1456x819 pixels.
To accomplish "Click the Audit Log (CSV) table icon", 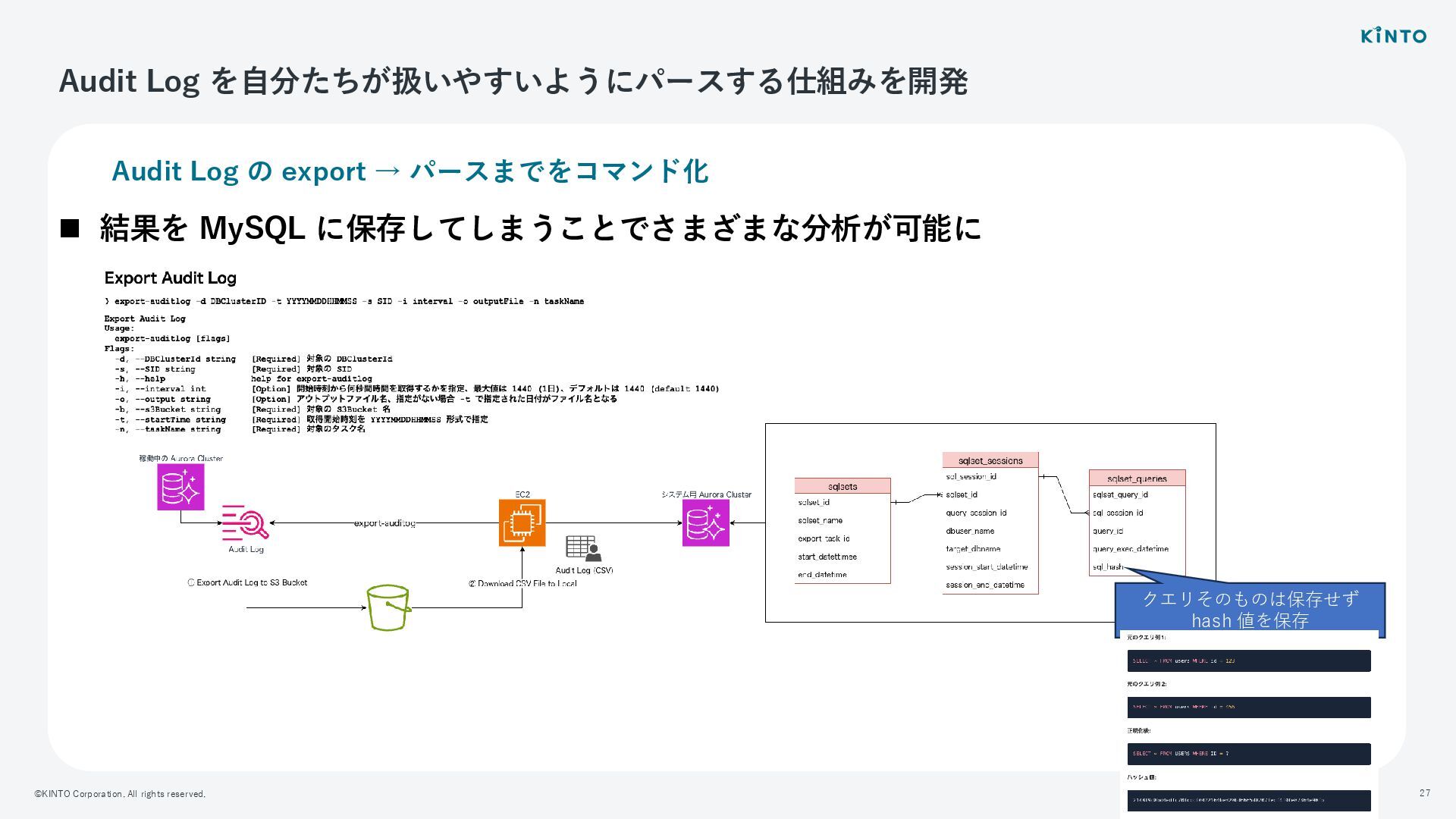I will tap(583, 548).
